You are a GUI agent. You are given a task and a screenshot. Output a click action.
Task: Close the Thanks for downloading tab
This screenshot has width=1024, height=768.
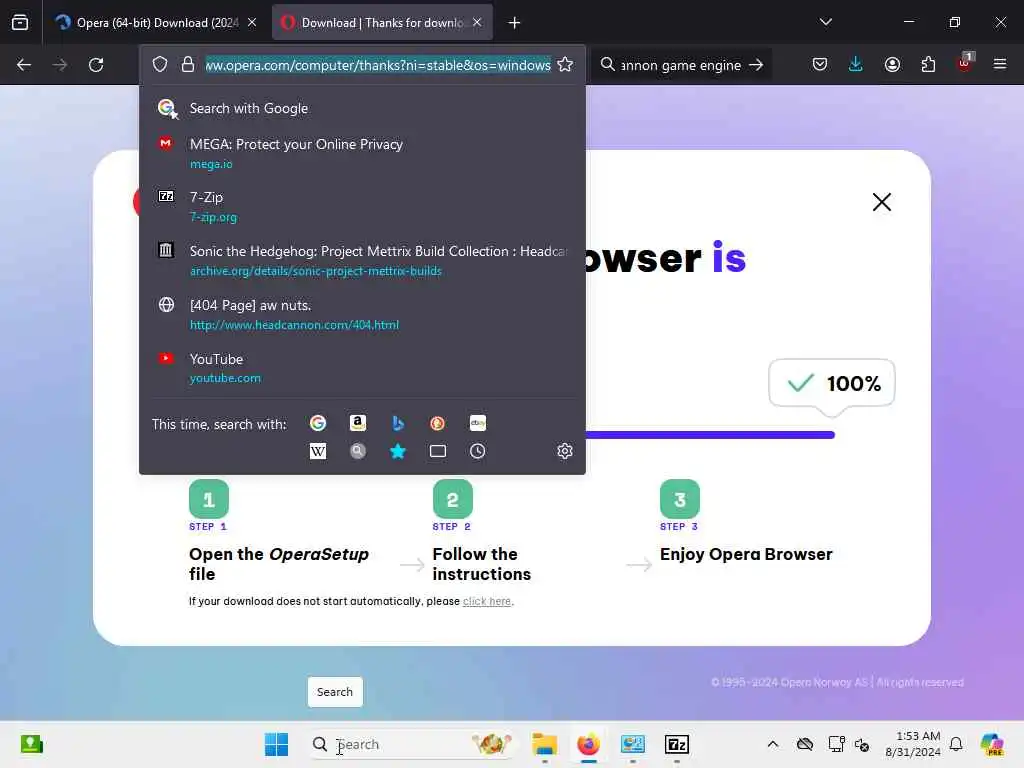click(477, 23)
